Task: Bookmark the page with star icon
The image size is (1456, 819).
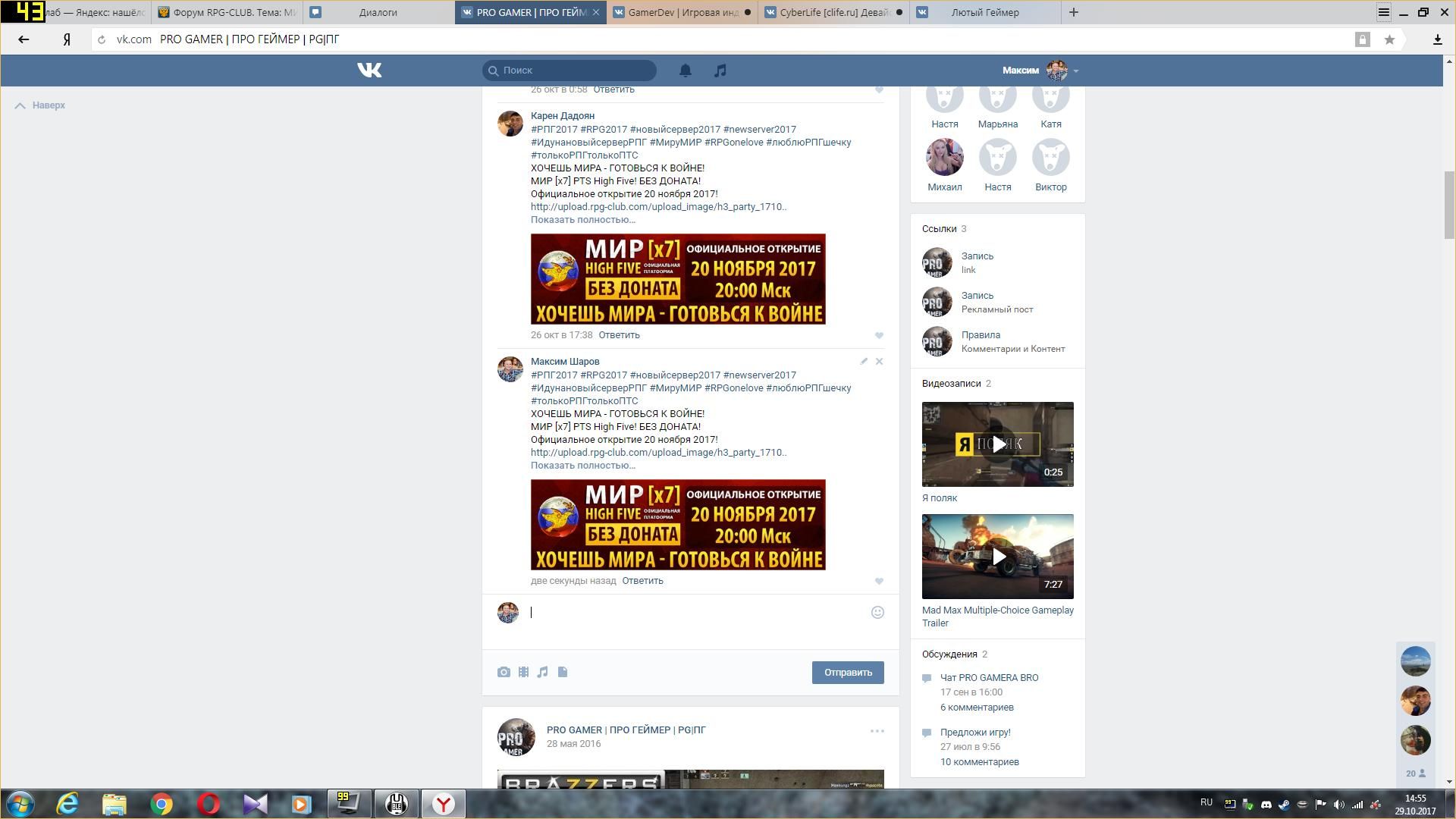Action: [1389, 39]
